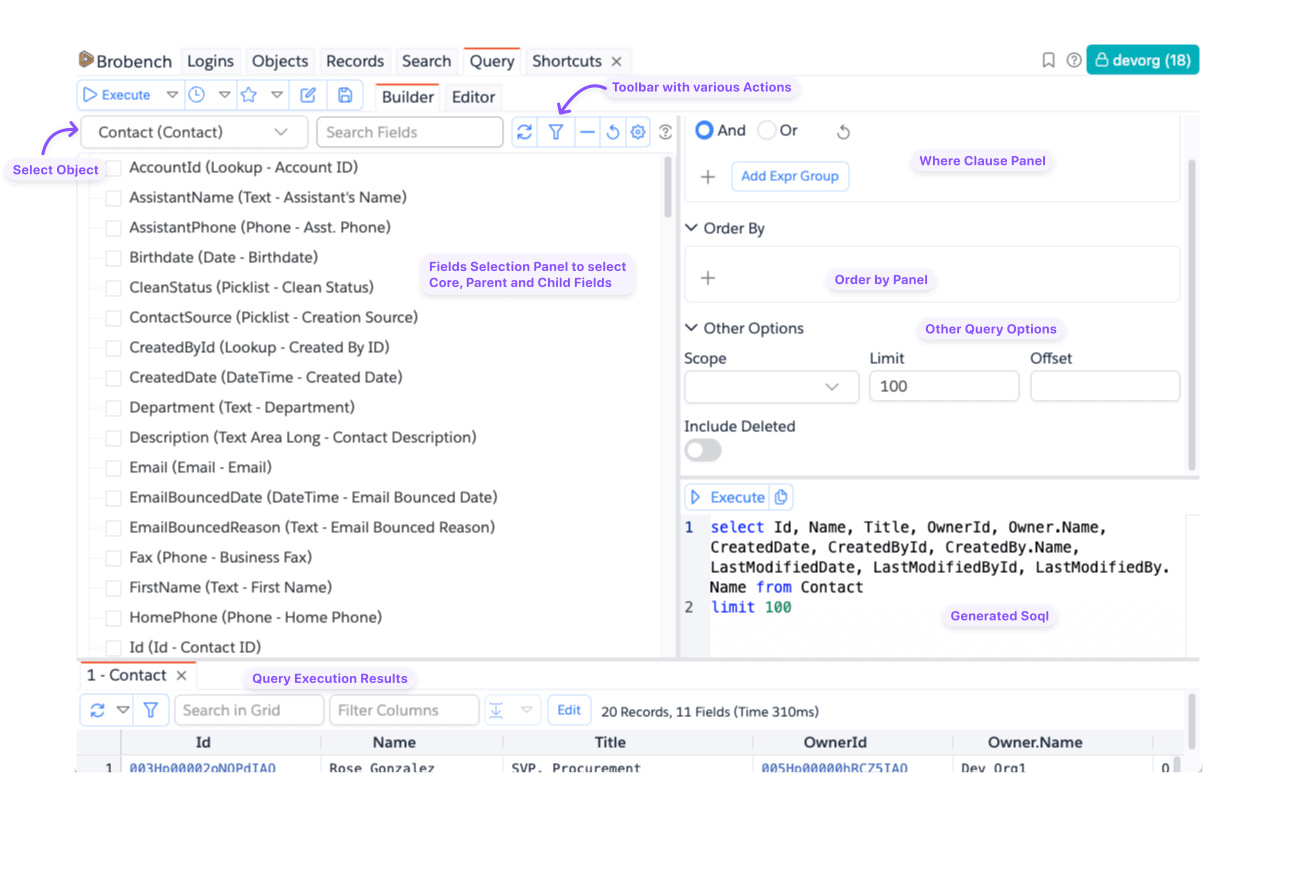Image resolution: width=1311 pixels, height=877 pixels.
Task: Open the Shortcuts tab
Action: click(x=567, y=61)
